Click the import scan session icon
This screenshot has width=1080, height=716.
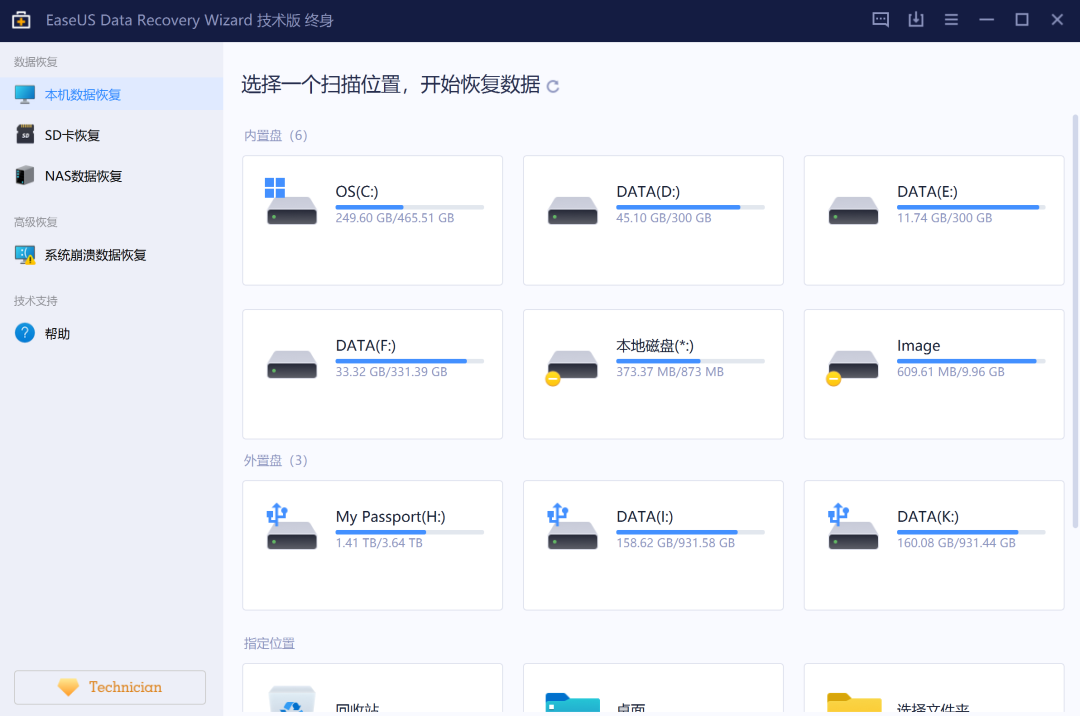click(915, 19)
